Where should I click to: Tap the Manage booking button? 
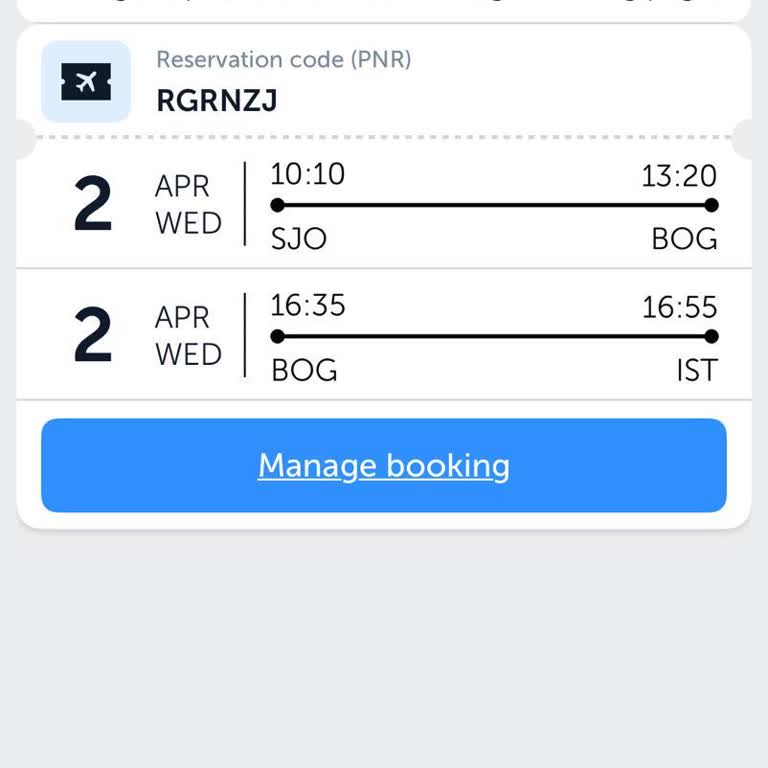(x=384, y=466)
